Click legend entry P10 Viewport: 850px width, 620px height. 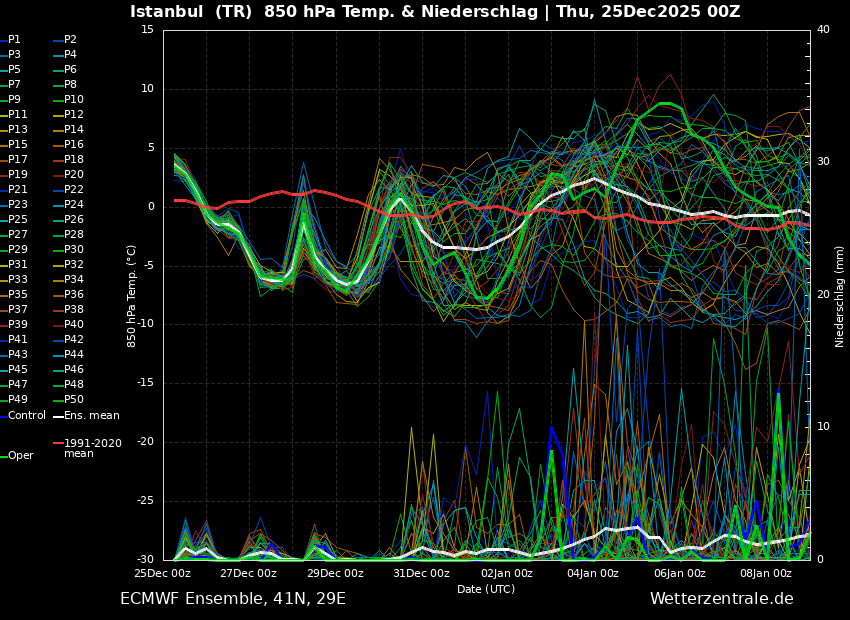tap(69, 100)
